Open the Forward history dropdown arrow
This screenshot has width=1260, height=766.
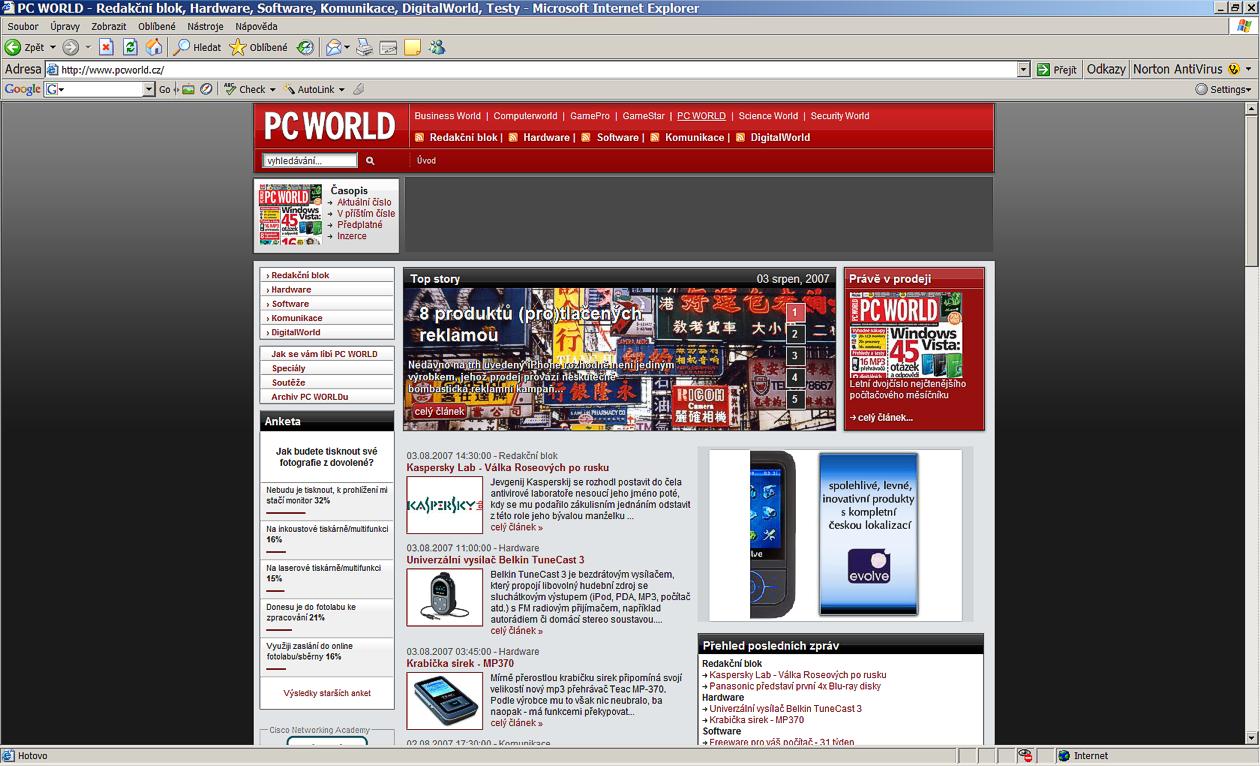tap(88, 47)
